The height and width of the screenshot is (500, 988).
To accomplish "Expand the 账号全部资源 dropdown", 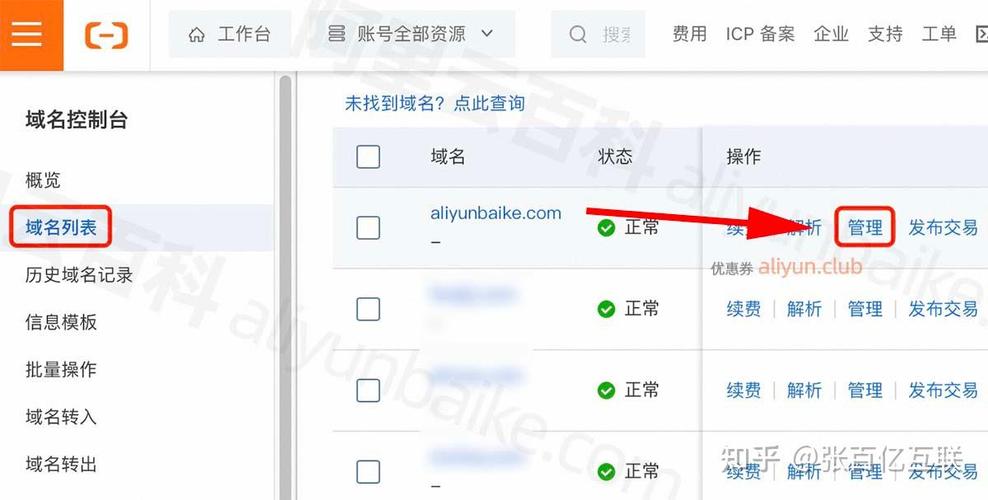I will tap(410, 34).
